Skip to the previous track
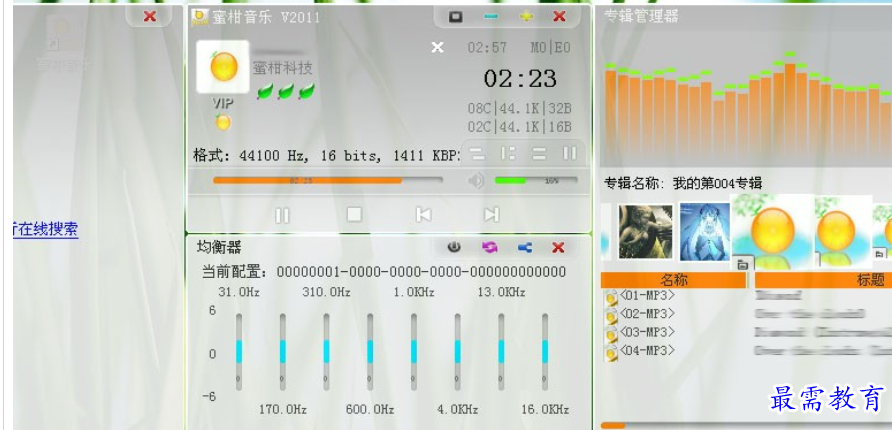Image resolution: width=892 pixels, height=430 pixels. click(x=423, y=214)
